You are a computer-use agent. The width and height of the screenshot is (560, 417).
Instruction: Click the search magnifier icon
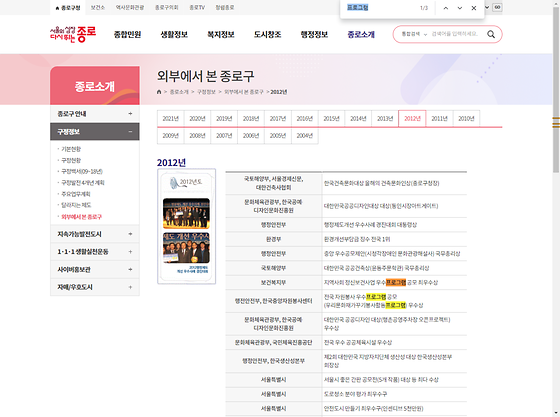coord(491,34)
